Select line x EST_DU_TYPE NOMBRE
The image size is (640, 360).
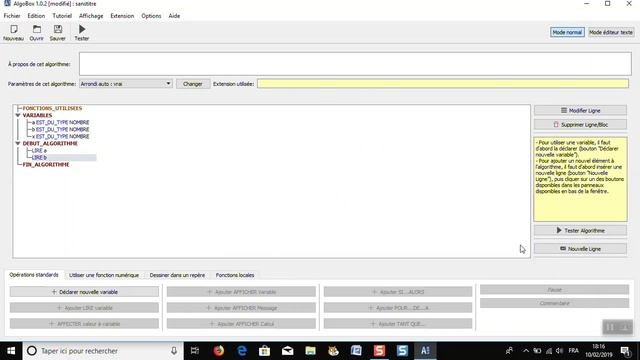[60, 136]
